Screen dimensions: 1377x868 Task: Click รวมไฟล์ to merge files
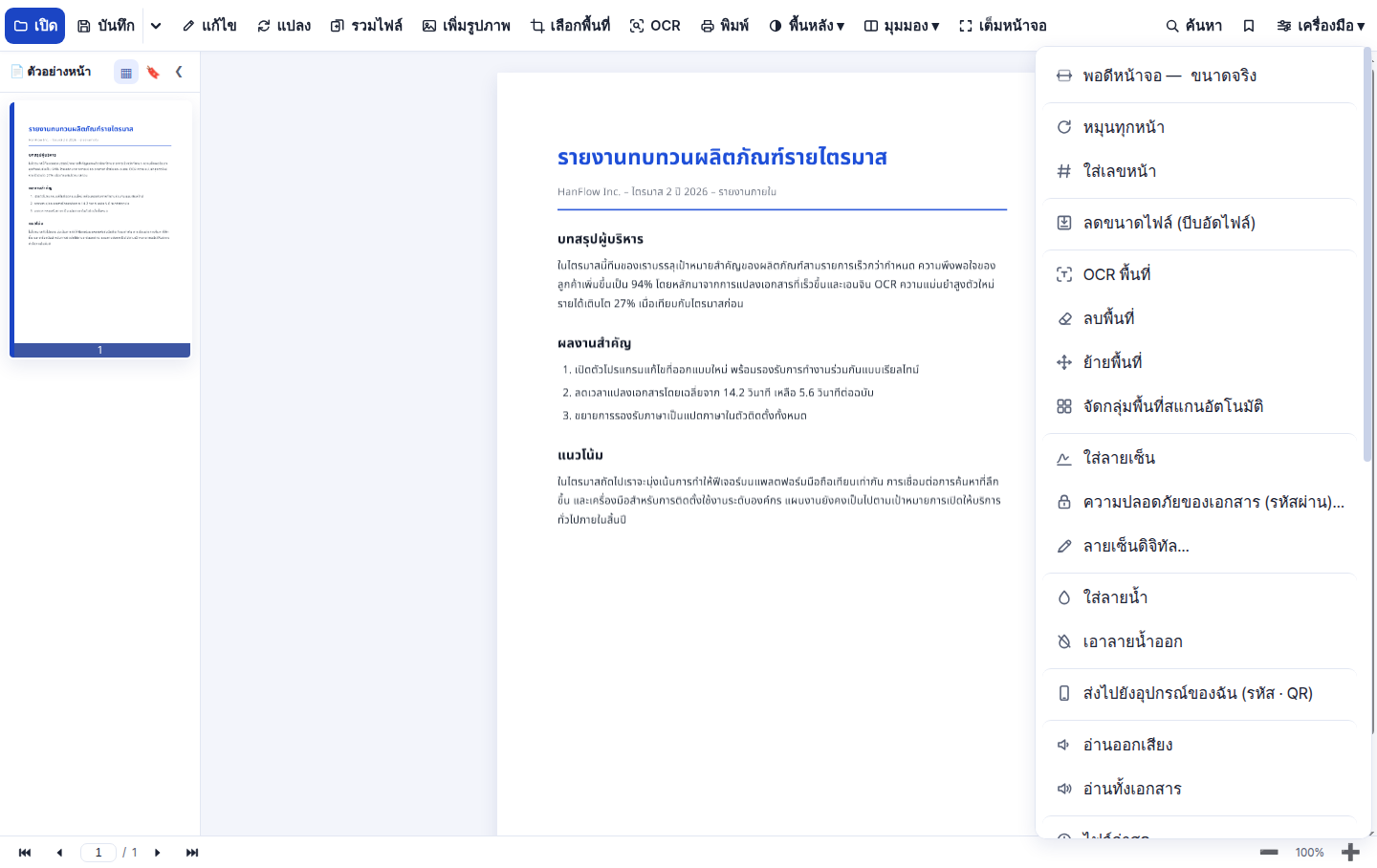366,26
